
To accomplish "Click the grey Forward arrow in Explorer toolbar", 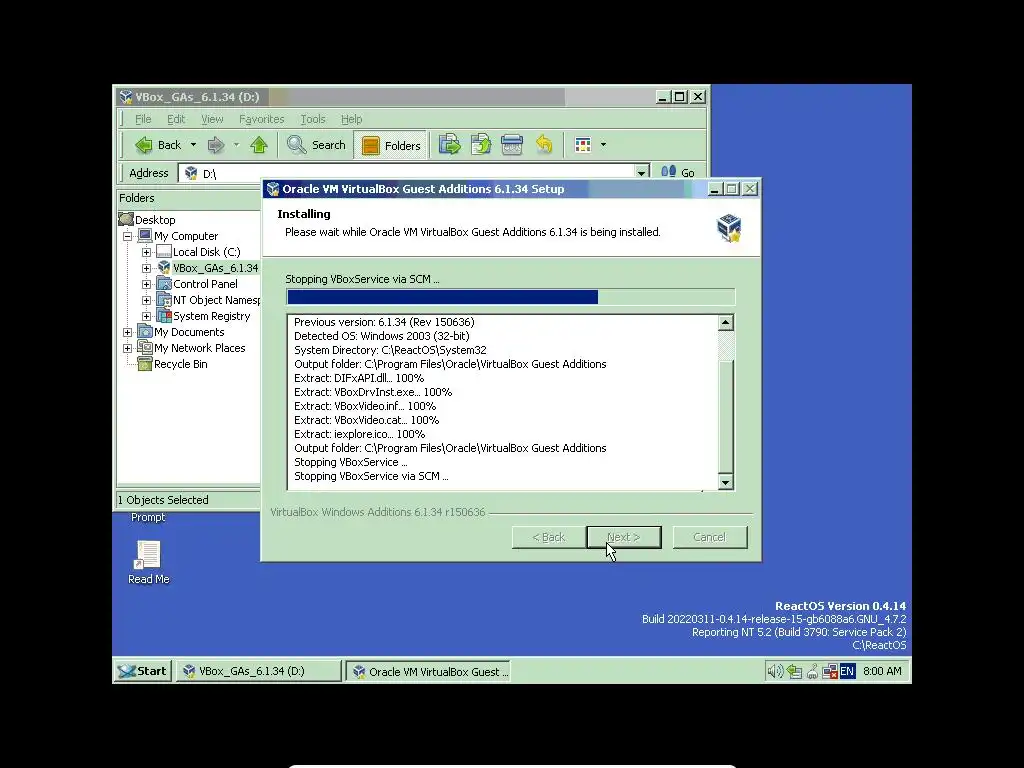I will 216,145.
